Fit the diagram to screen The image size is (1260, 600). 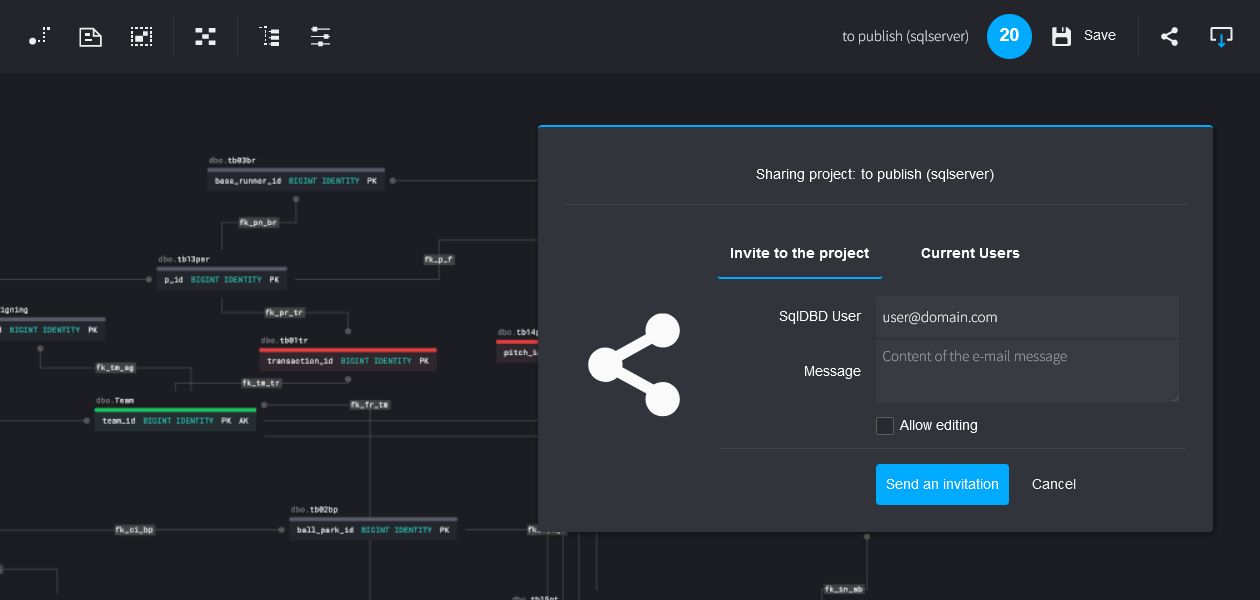tap(205, 36)
